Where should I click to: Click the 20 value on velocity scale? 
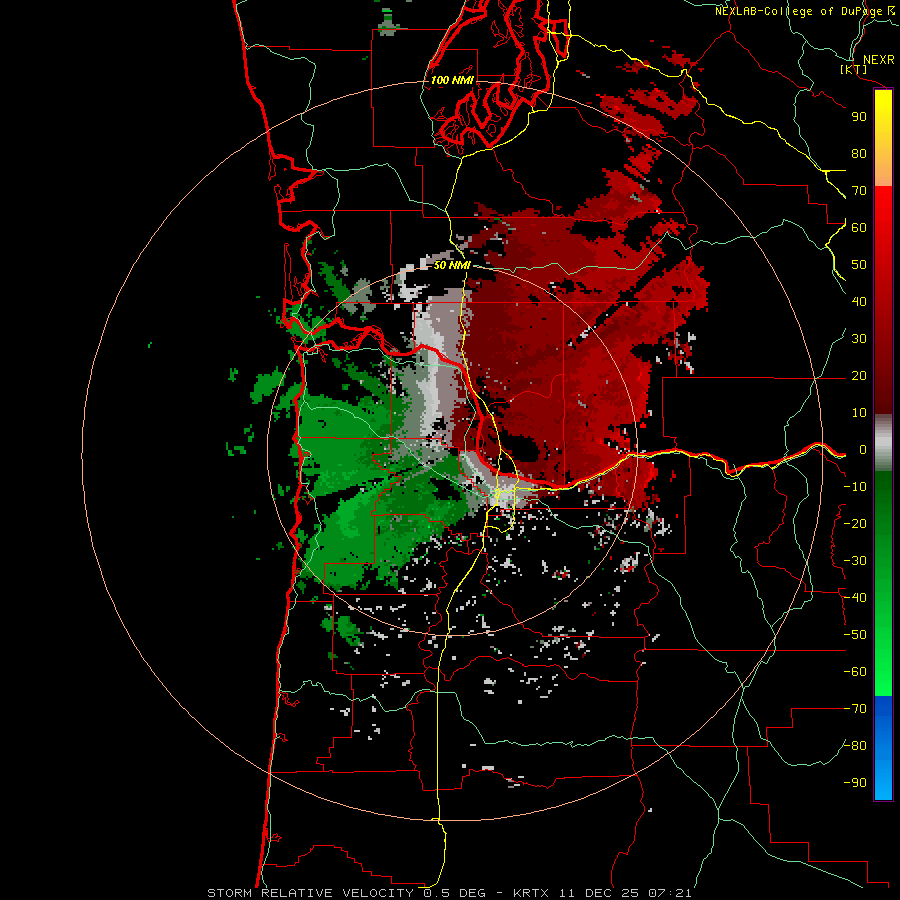(859, 376)
